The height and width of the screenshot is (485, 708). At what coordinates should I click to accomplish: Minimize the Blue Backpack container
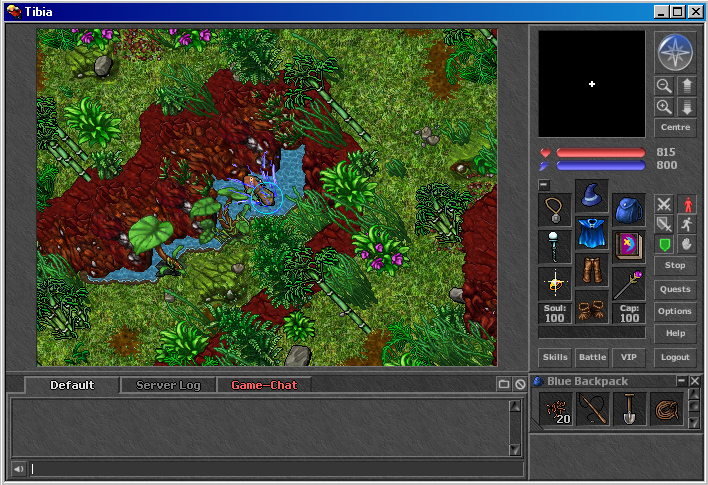click(x=681, y=381)
